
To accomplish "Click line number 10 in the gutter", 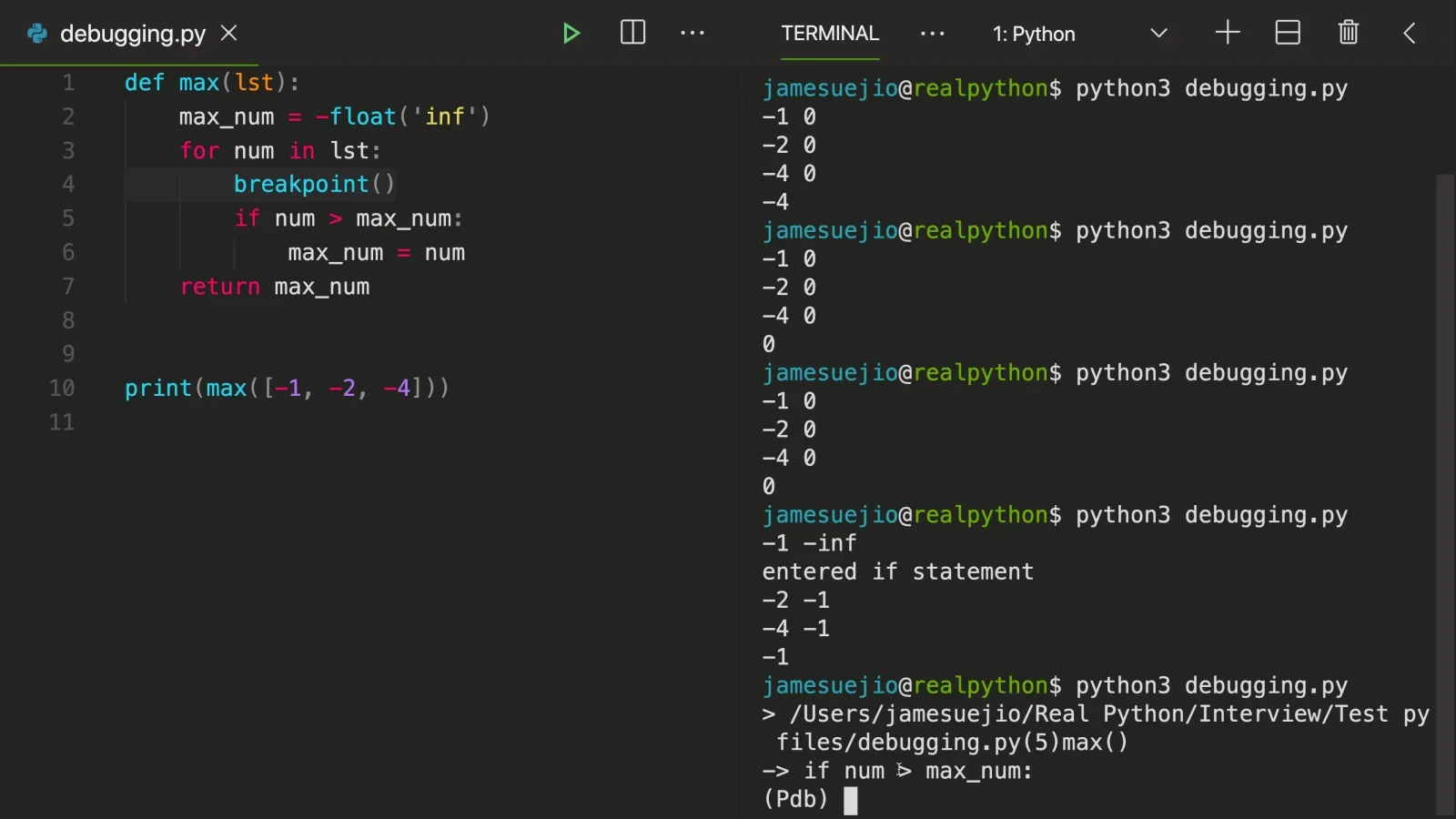I will [x=62, y=389].
